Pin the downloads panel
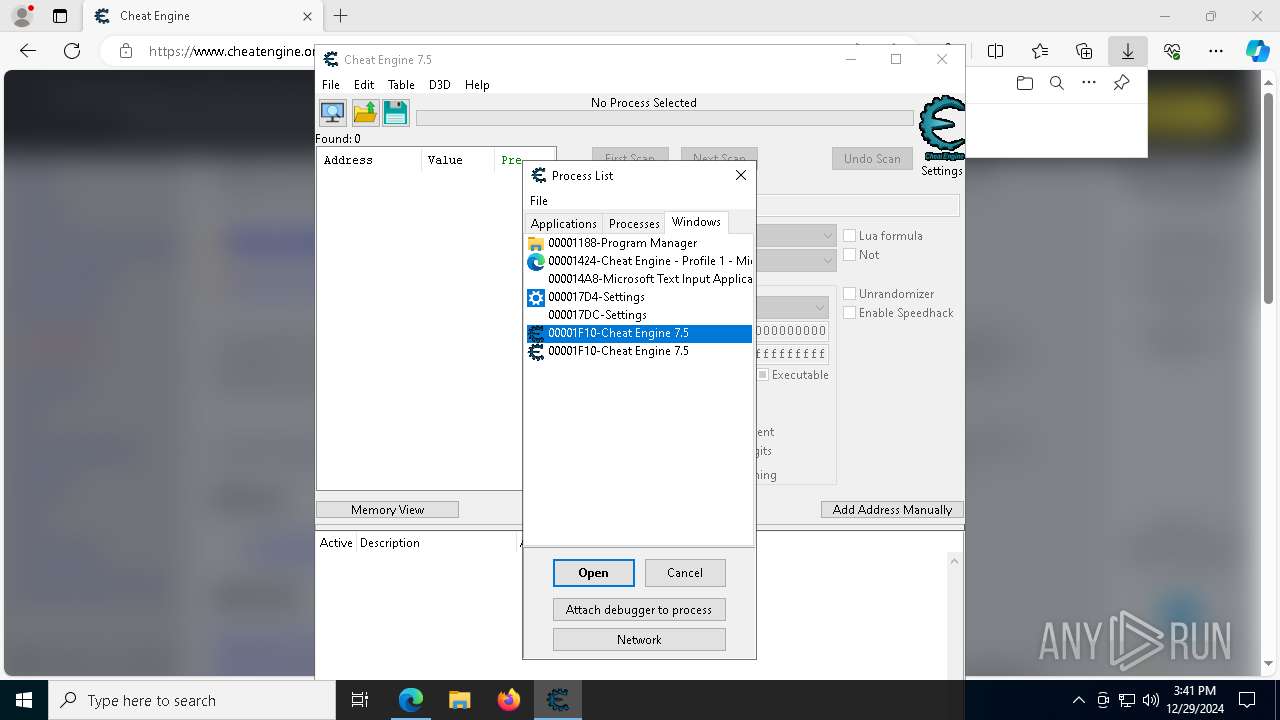 pos(1122,83)
